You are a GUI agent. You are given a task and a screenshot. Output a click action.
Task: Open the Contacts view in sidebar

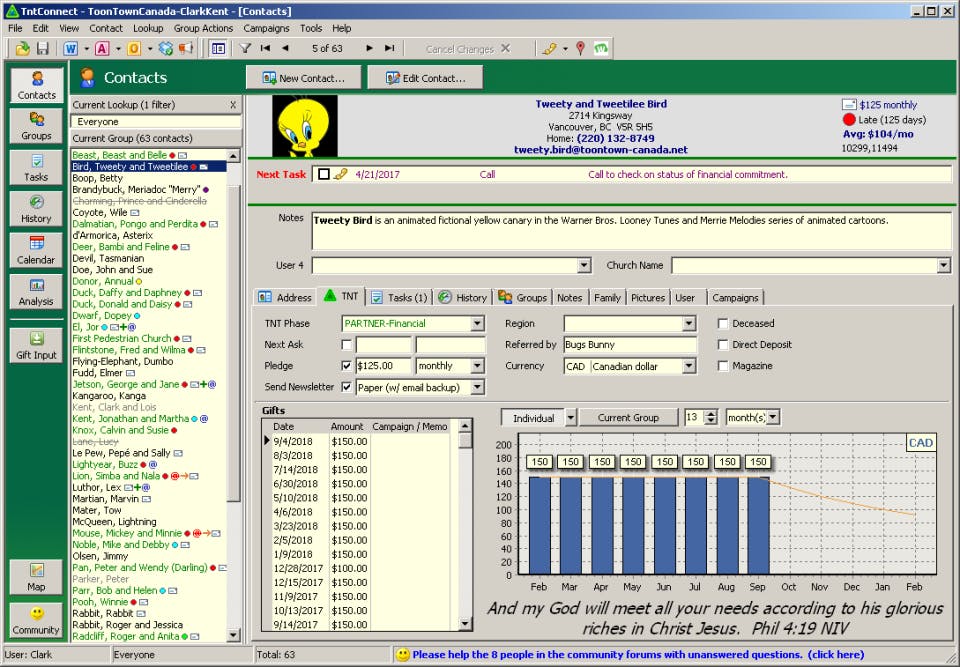pyautogui.click(x=37, y=85)
